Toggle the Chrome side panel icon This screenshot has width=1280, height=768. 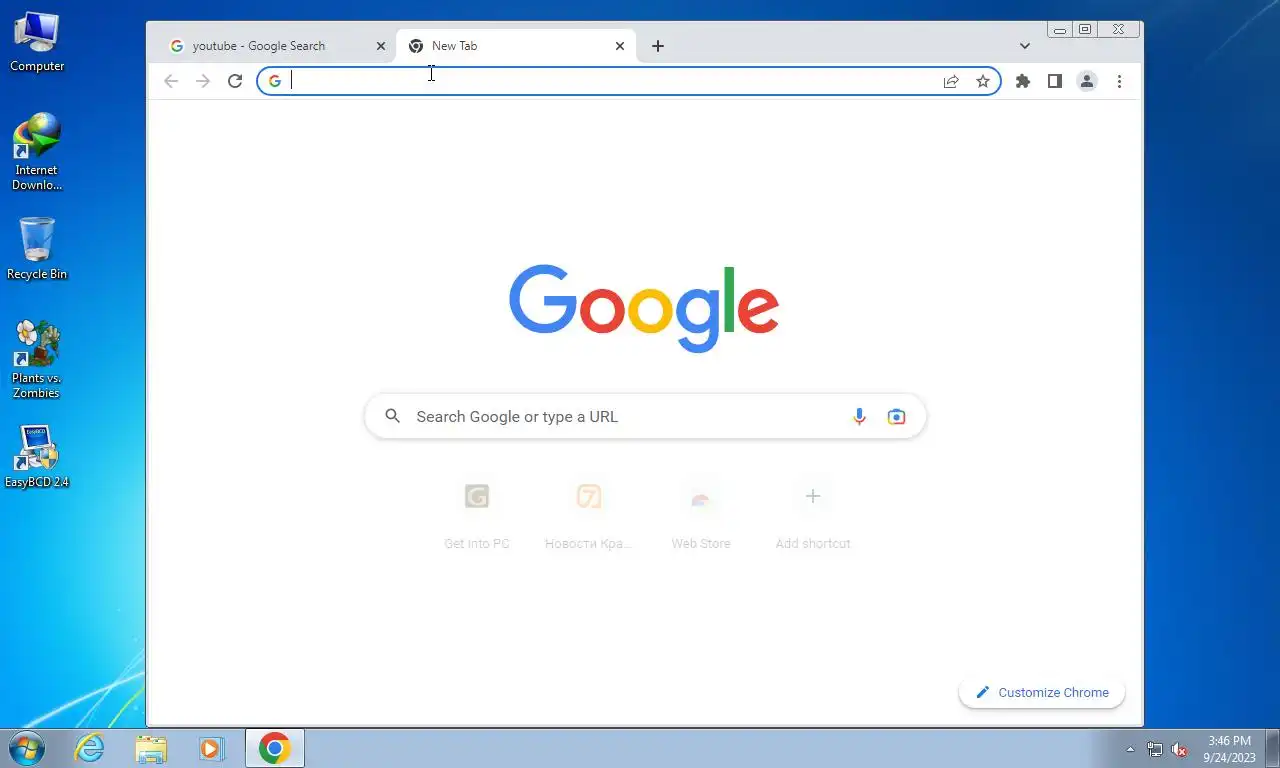point(1054,81)
